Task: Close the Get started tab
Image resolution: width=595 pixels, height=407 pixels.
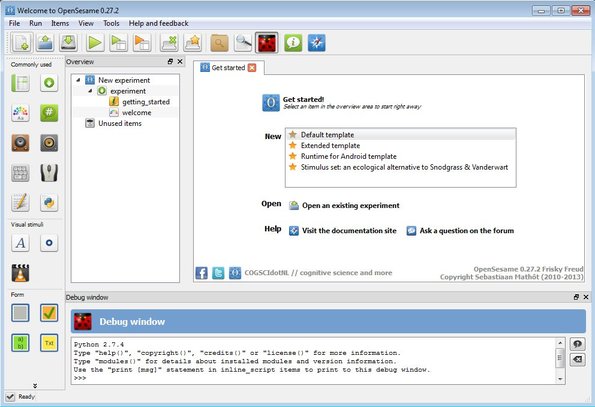Action: 252,68
